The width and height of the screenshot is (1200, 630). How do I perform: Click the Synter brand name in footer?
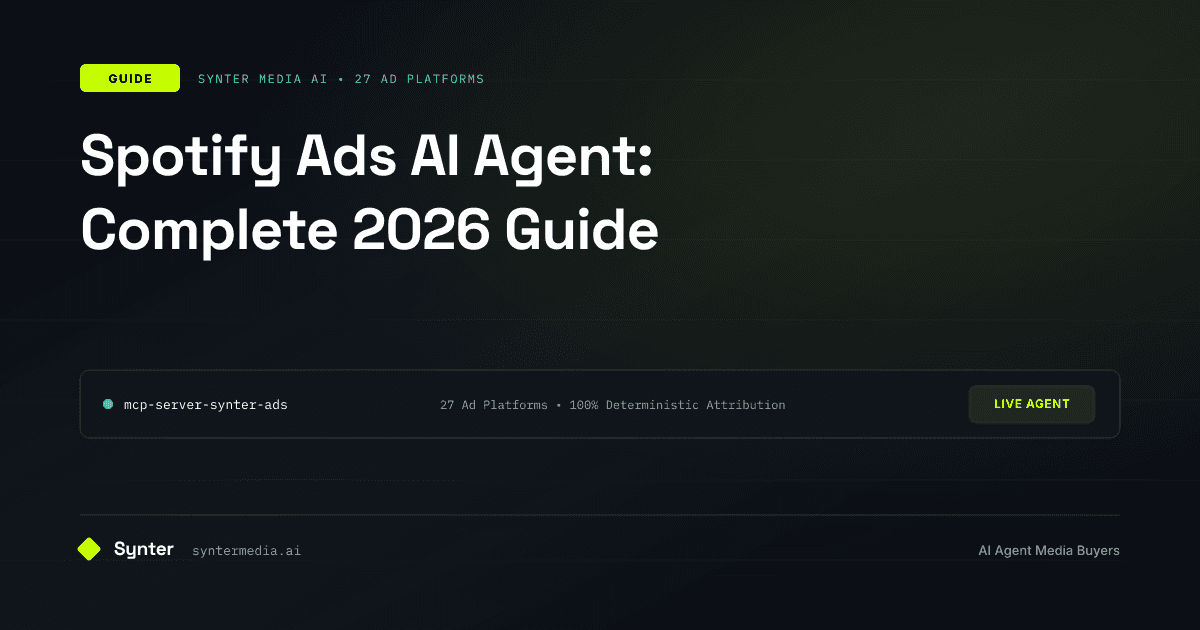tap(144, 549)
